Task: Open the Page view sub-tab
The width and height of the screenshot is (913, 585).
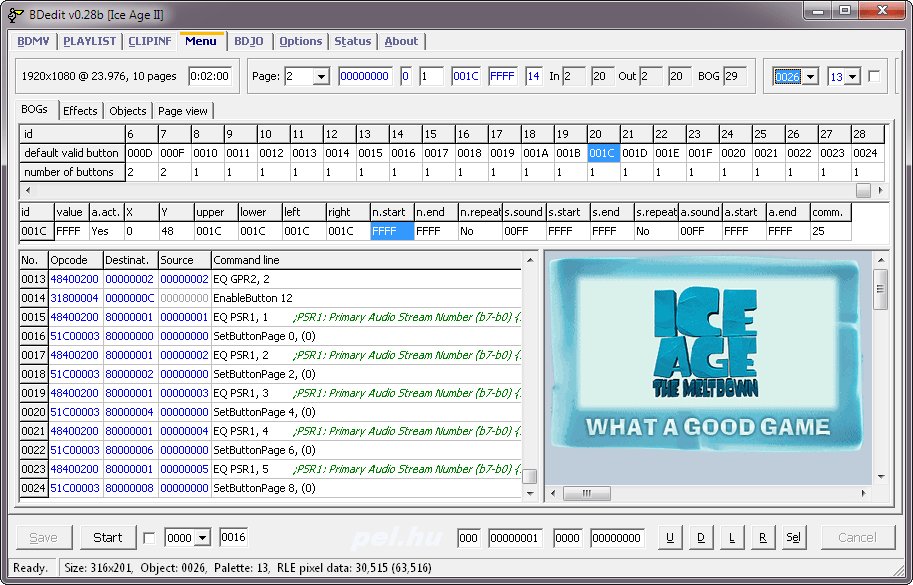Action: 183,111
